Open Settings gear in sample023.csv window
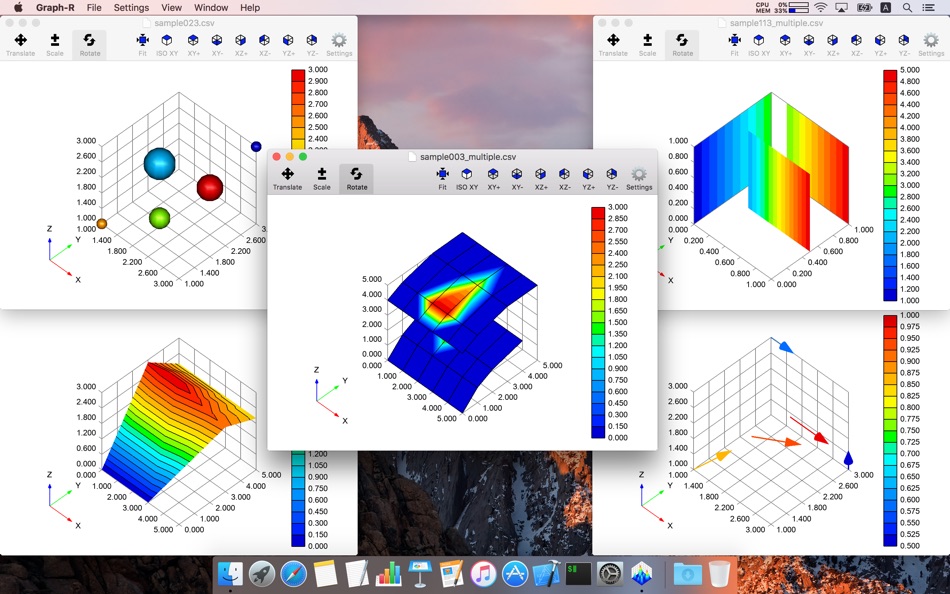950x594 pixels. [339, 45]
